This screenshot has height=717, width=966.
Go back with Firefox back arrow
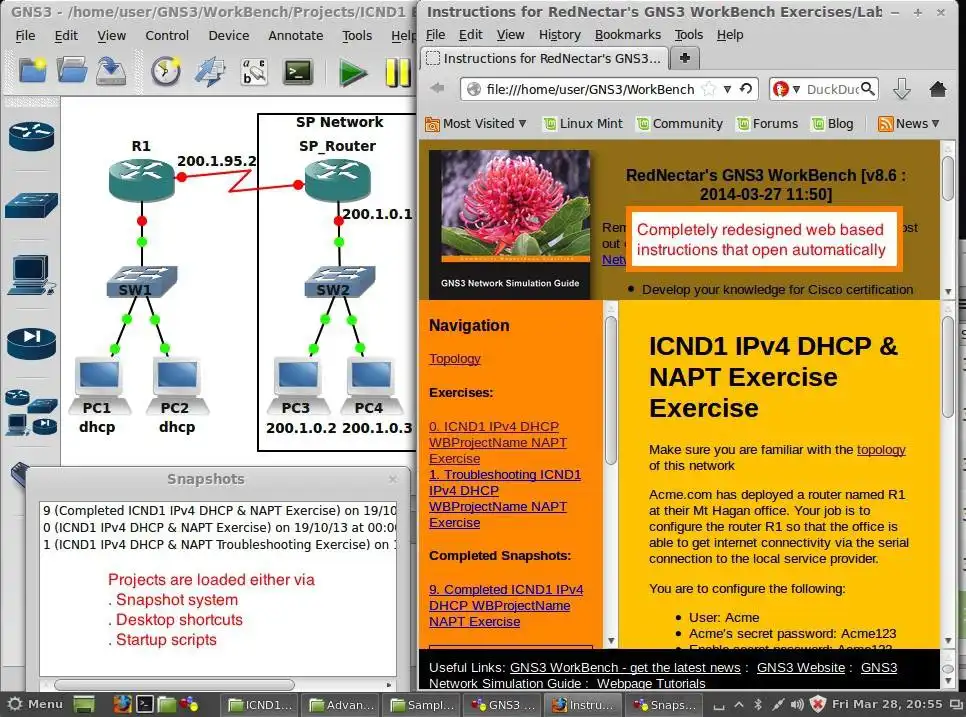point(437,89)
